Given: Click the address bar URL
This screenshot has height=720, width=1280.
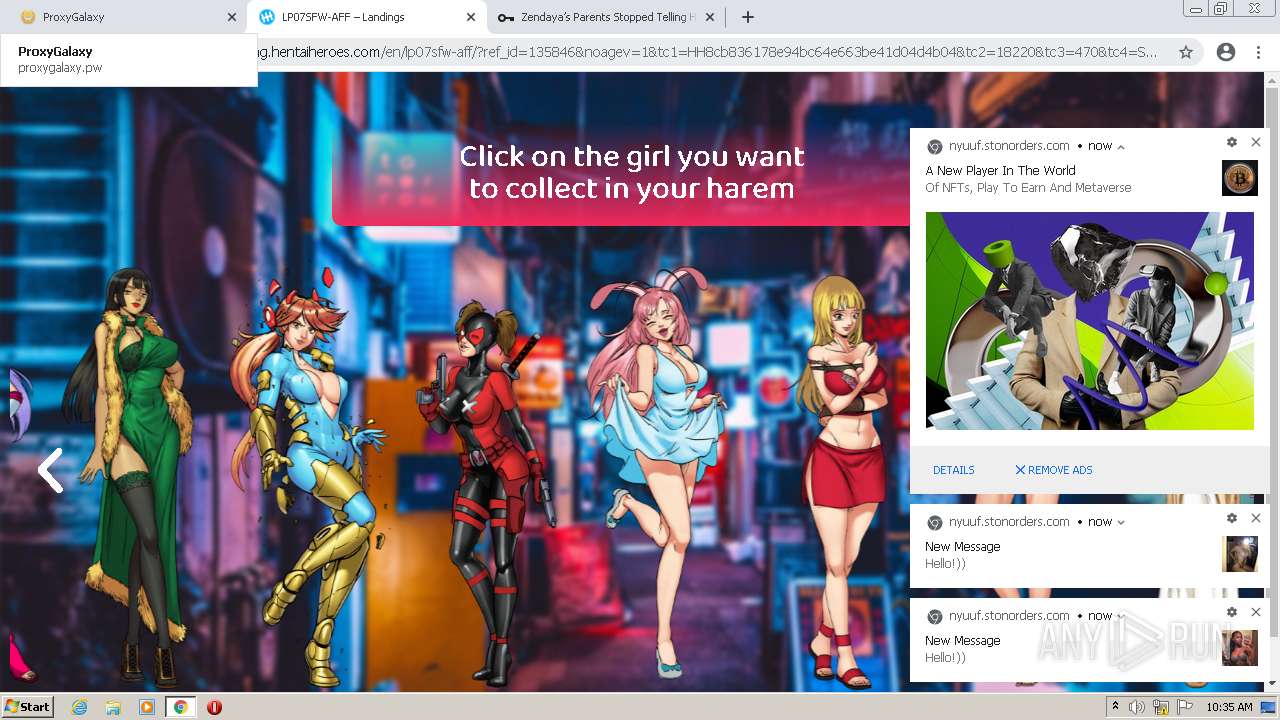Looking at the screenshot, I should [x=708, y=52].
